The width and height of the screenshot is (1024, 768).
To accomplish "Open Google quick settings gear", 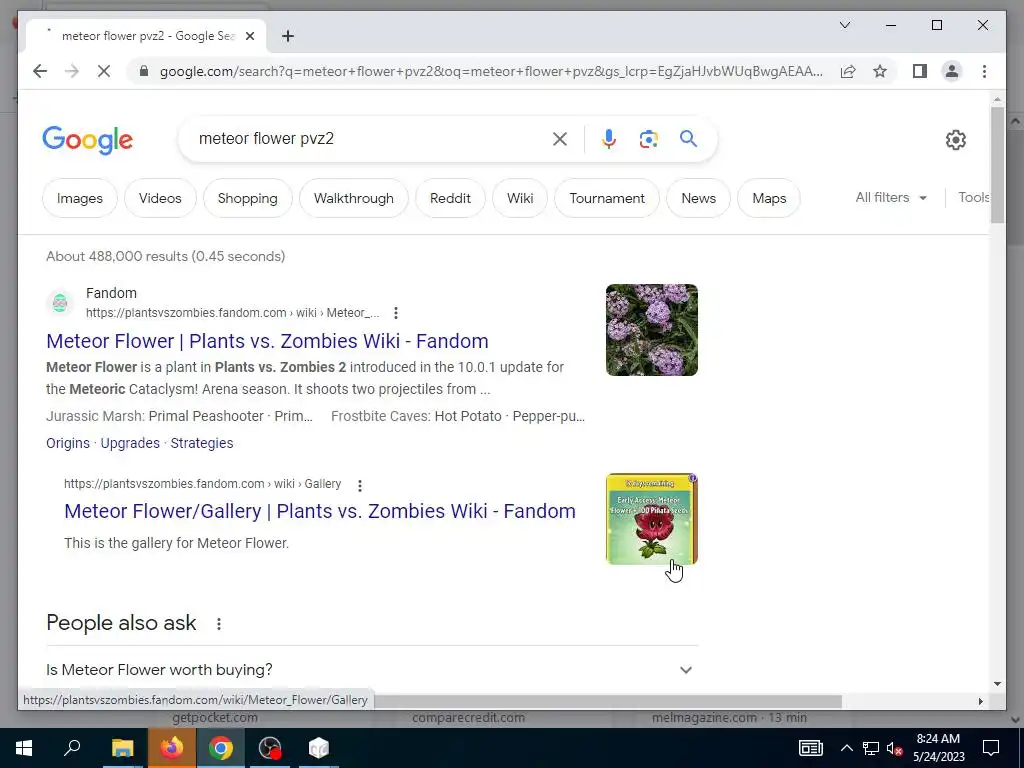I will [955, 140].
